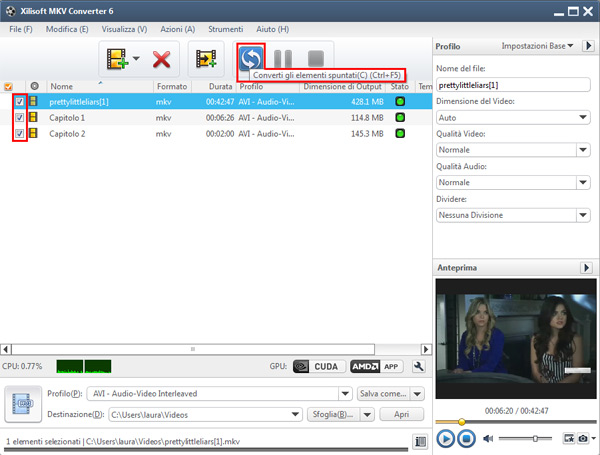600x455 pixels.
Task: Uncheck the prettylittleliars[1] checkbox
Action: pos(20,102)
